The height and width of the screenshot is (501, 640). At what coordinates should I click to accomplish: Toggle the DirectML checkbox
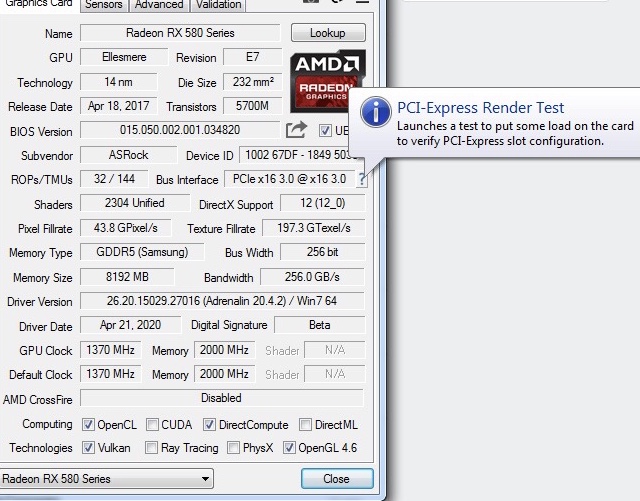click(305, 425)
